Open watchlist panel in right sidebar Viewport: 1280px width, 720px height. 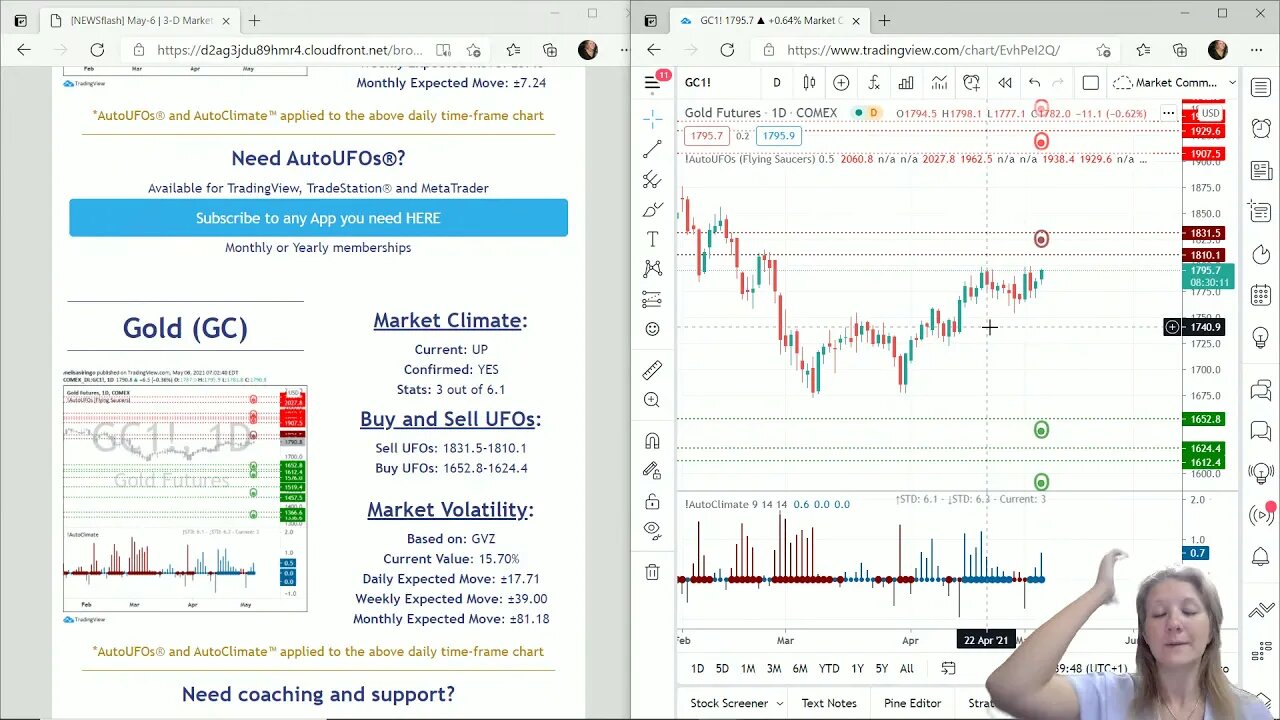(x=1260, y=88)
